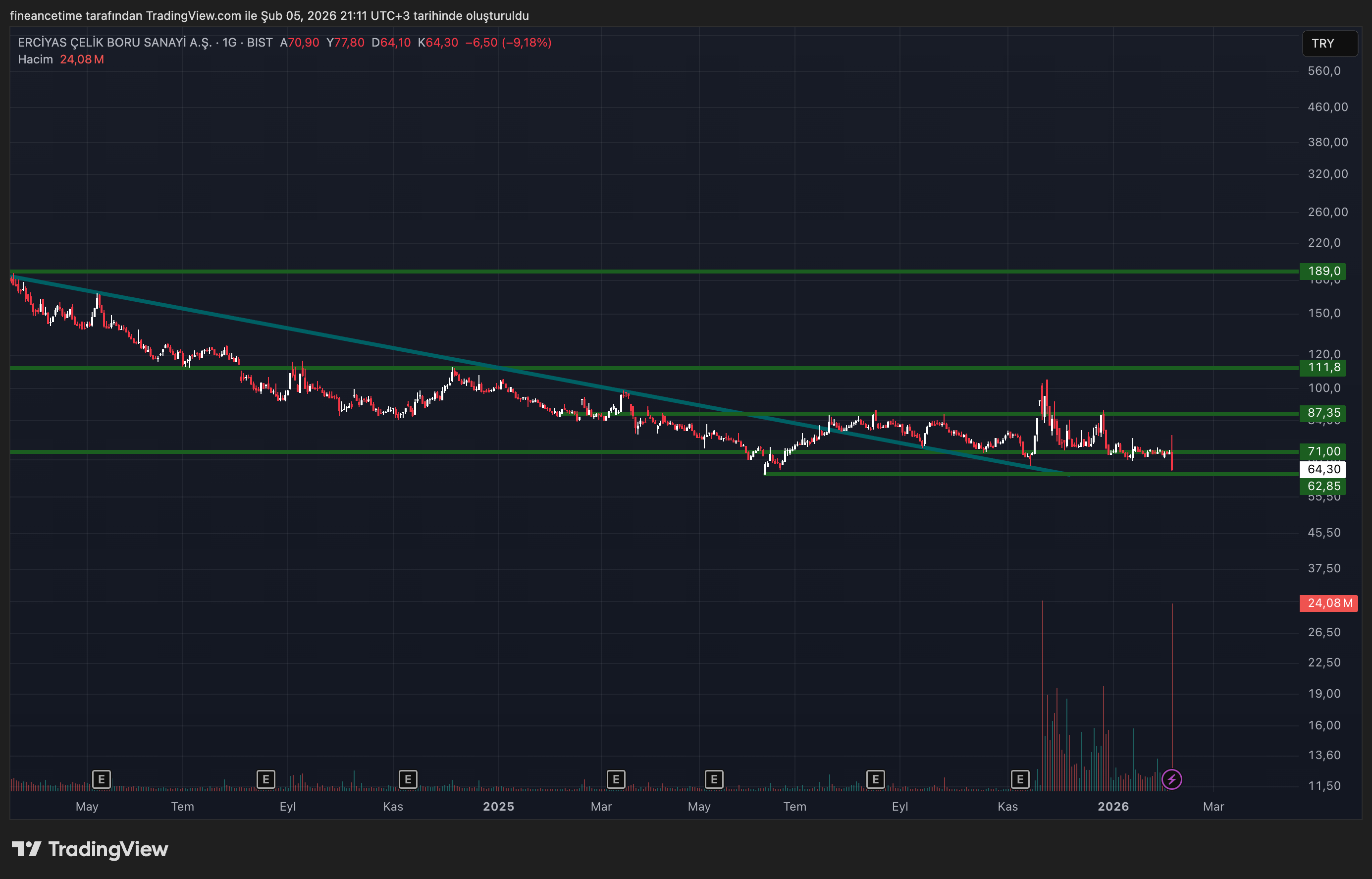
Task: Click the Hacim volume indicator label
Action: tap(35, 59)
